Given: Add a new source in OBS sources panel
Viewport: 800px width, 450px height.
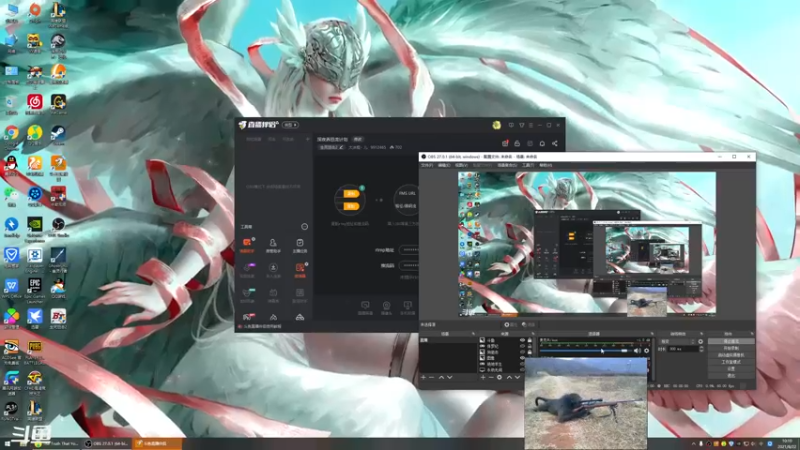Looking at the screenshot, I should tap(483, 378).
